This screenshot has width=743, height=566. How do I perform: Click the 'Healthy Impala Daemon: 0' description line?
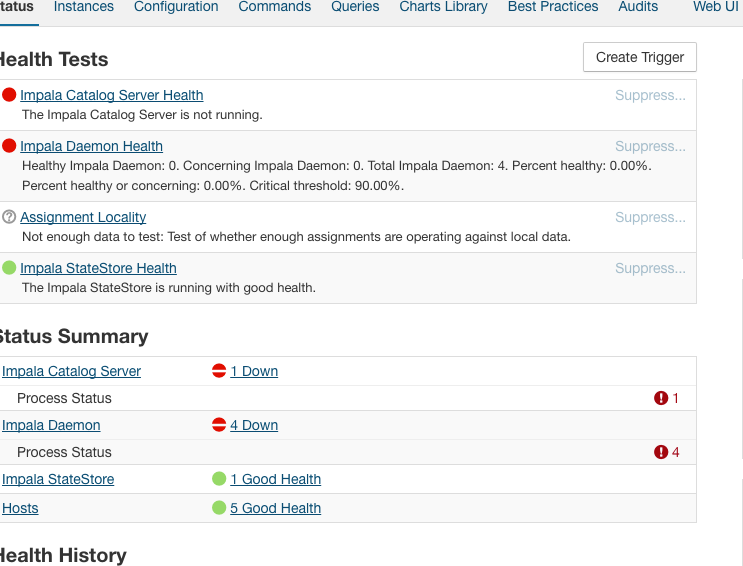pos(336,166)
